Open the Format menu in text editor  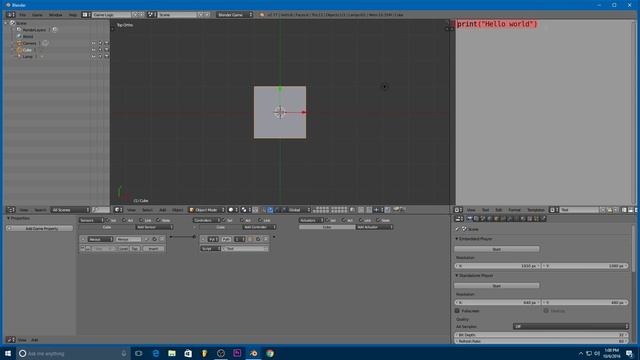click(x=514, y=210)
